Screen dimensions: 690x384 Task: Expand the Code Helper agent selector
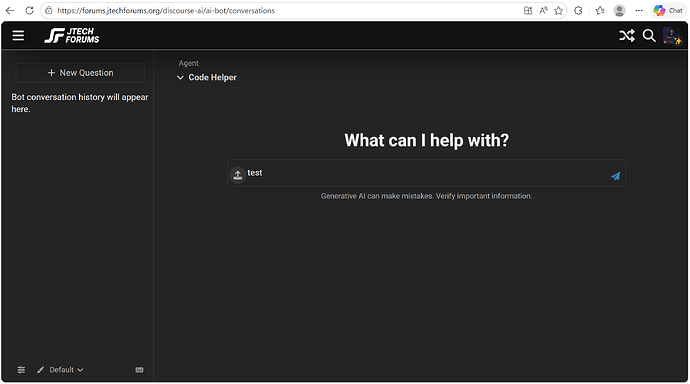point(207,77)
